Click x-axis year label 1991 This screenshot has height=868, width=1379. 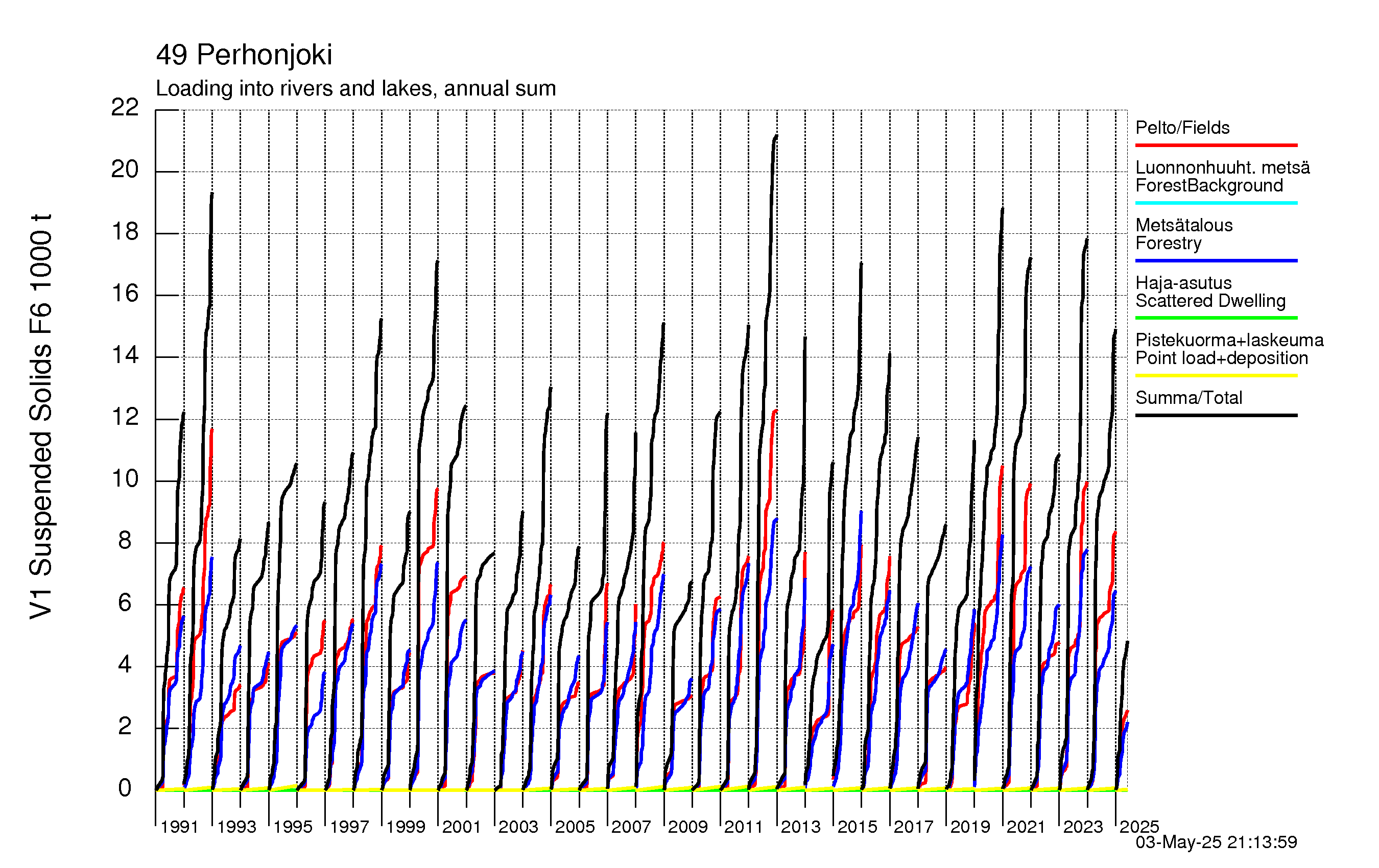click(179, 827)
